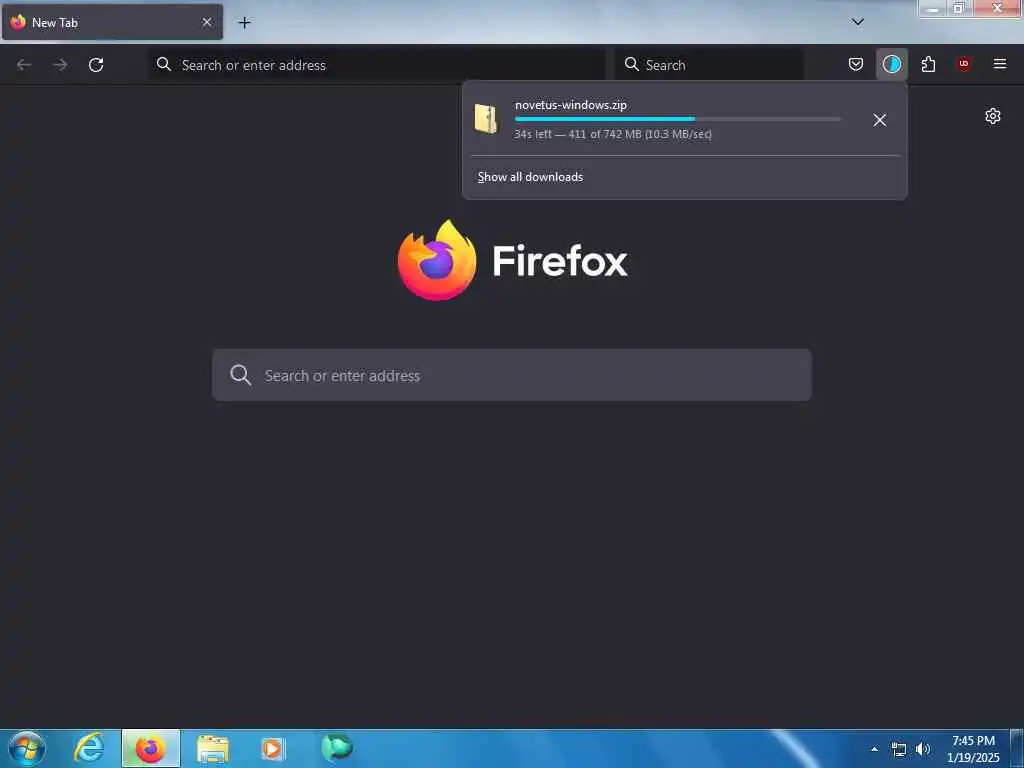Click Show all downloads
Viewport: 1024px width, 768px height.
(530, 177)
